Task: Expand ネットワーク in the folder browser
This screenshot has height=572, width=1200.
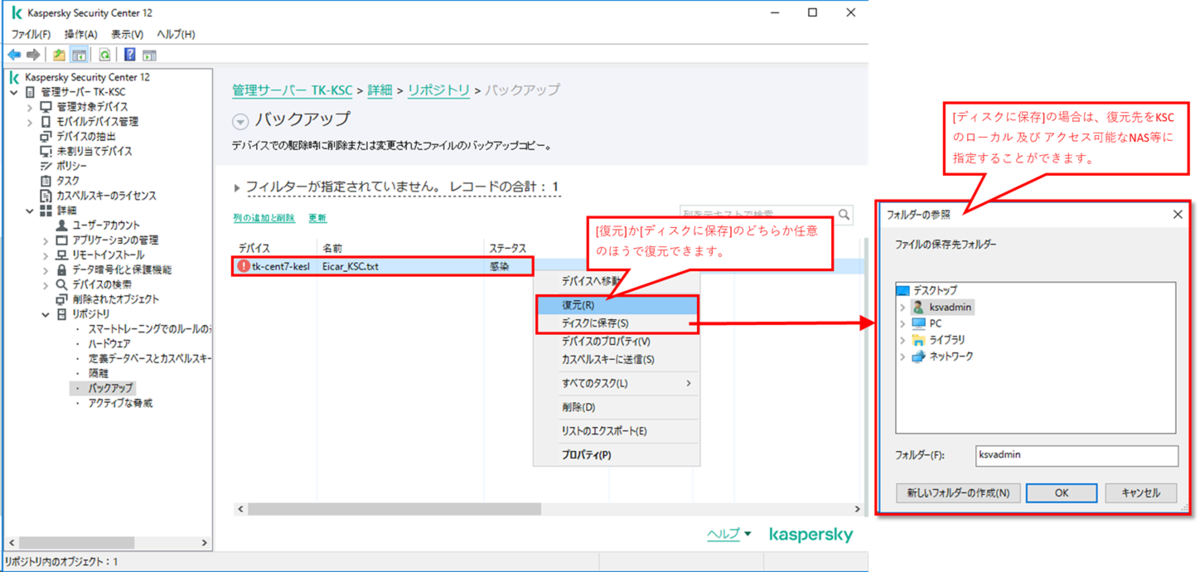Action: click(902, 356)
